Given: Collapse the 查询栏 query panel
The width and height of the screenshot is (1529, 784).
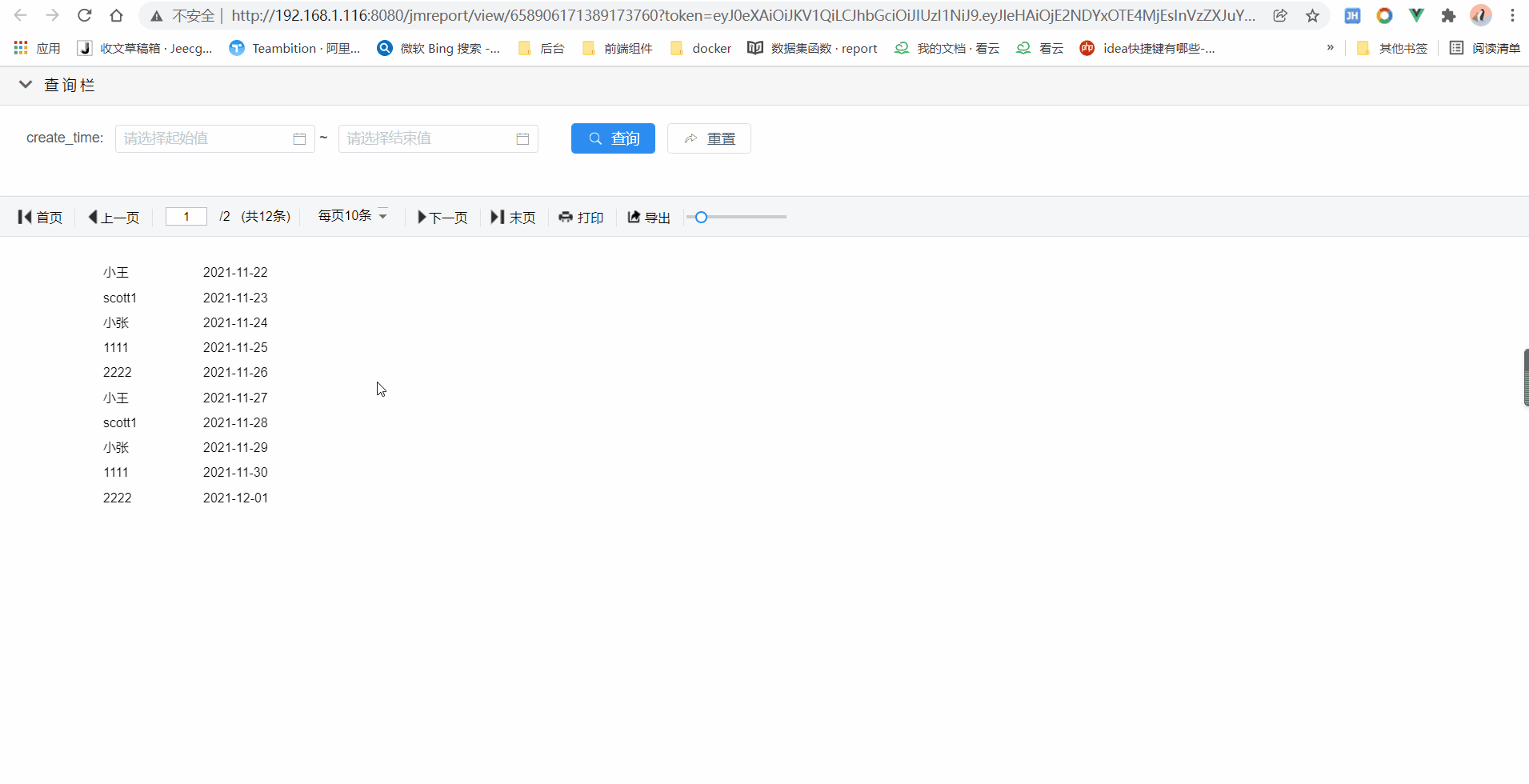Looking at the screenshot, I should pos(24,84).
